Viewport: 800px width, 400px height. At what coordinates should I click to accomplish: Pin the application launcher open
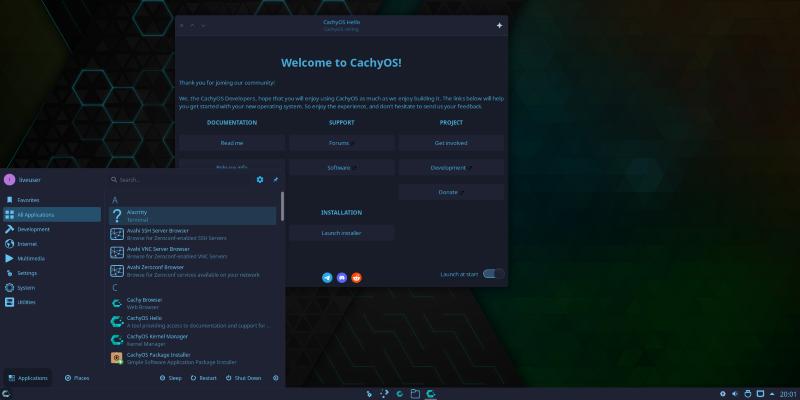tap(276, 180)
